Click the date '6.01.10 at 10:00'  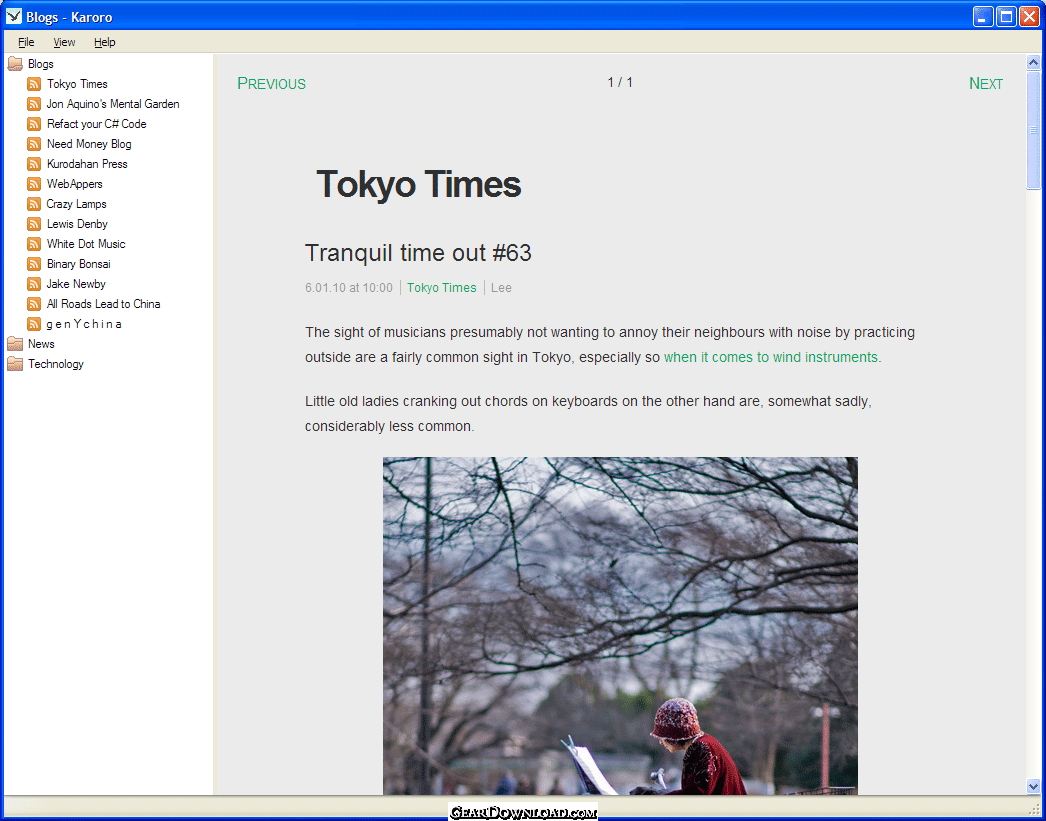[x=349, y=287]
